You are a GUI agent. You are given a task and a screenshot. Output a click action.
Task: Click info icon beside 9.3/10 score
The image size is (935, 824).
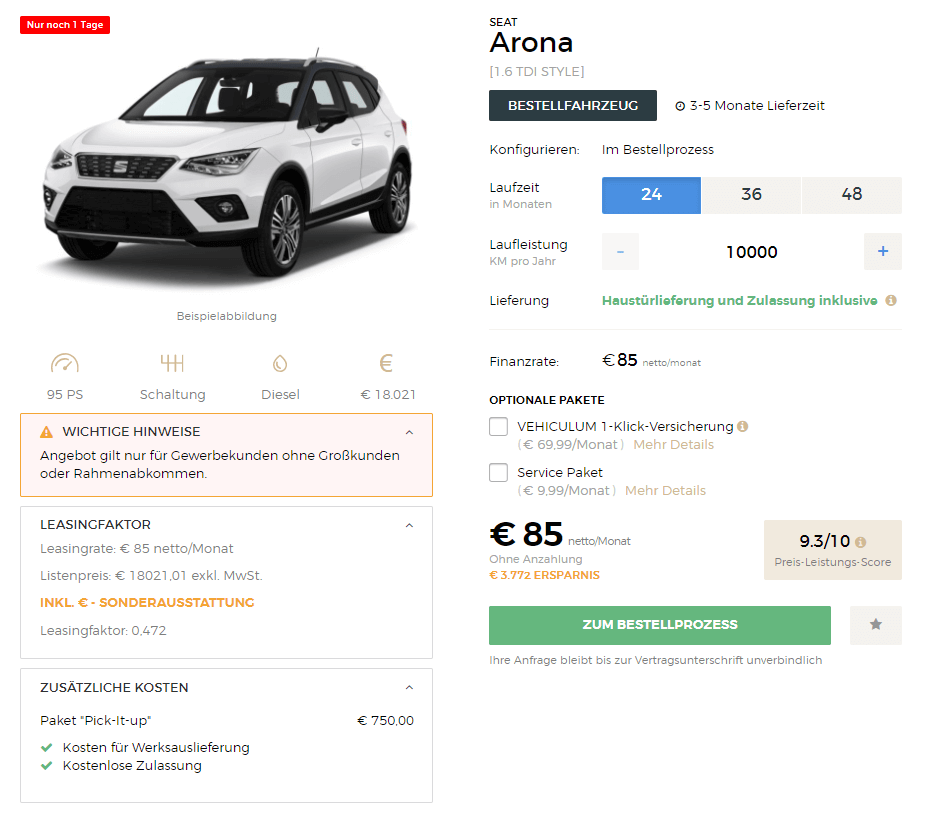point(860,542)
